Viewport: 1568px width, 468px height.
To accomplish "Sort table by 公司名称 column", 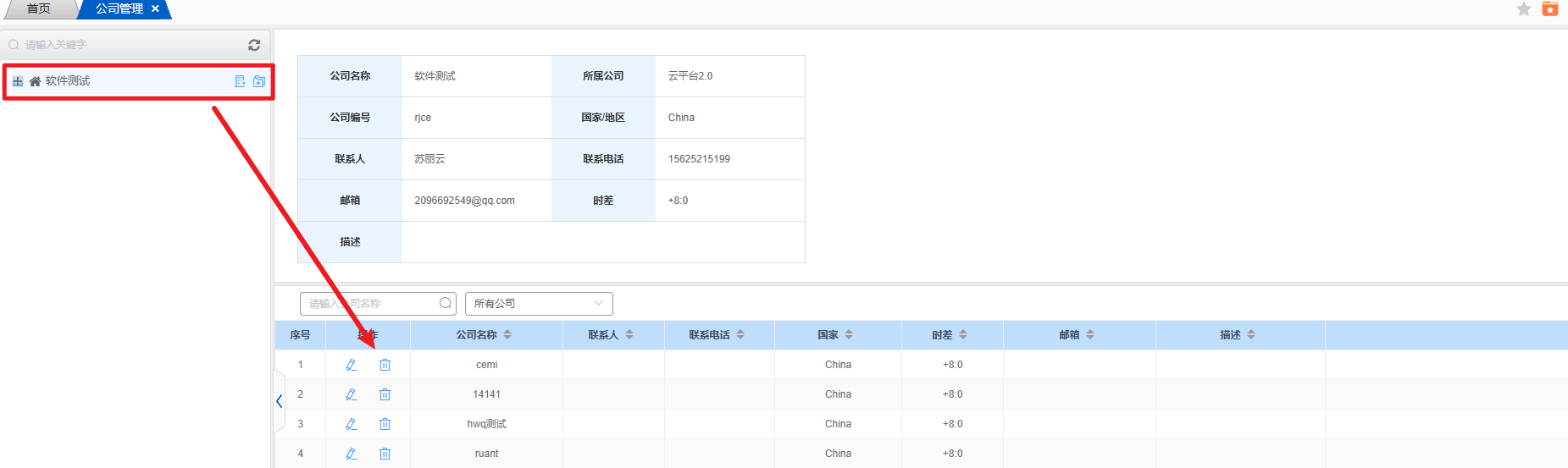I will tap(507, 335).
